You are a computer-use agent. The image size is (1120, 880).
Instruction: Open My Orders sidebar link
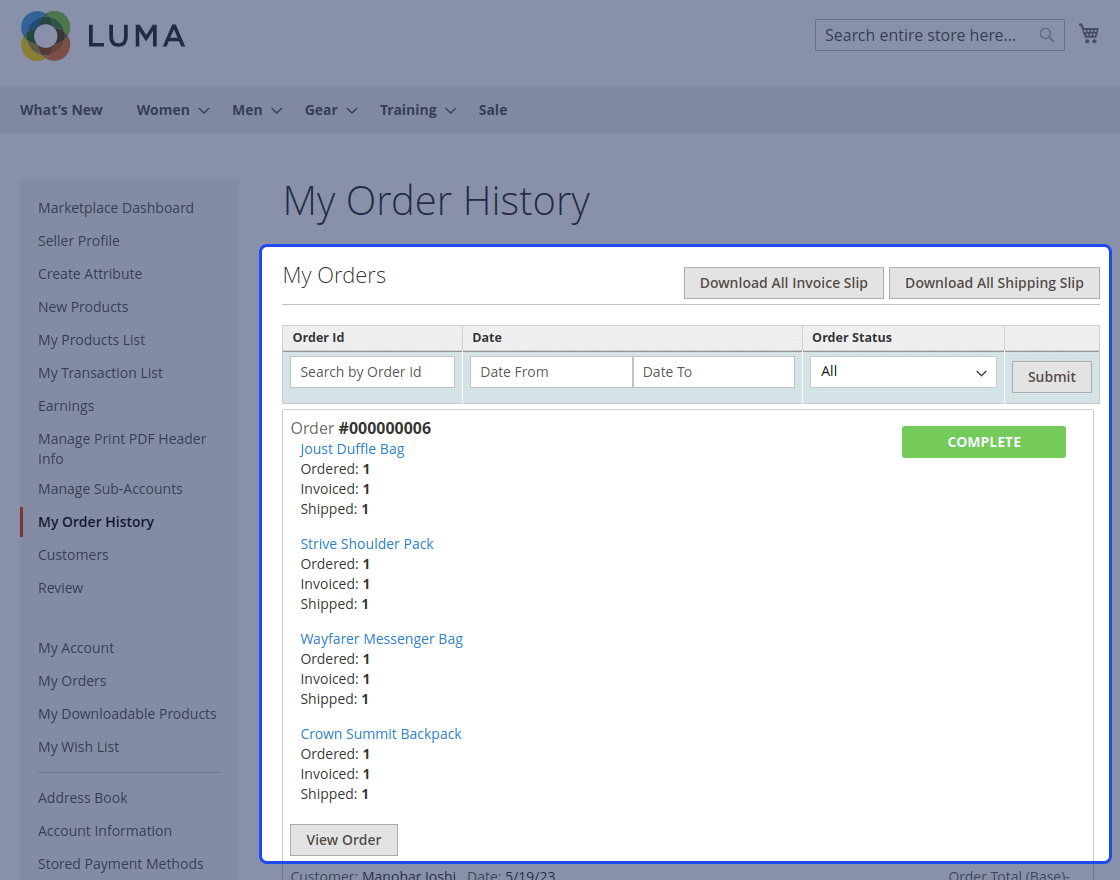click(x=72, y=681)
